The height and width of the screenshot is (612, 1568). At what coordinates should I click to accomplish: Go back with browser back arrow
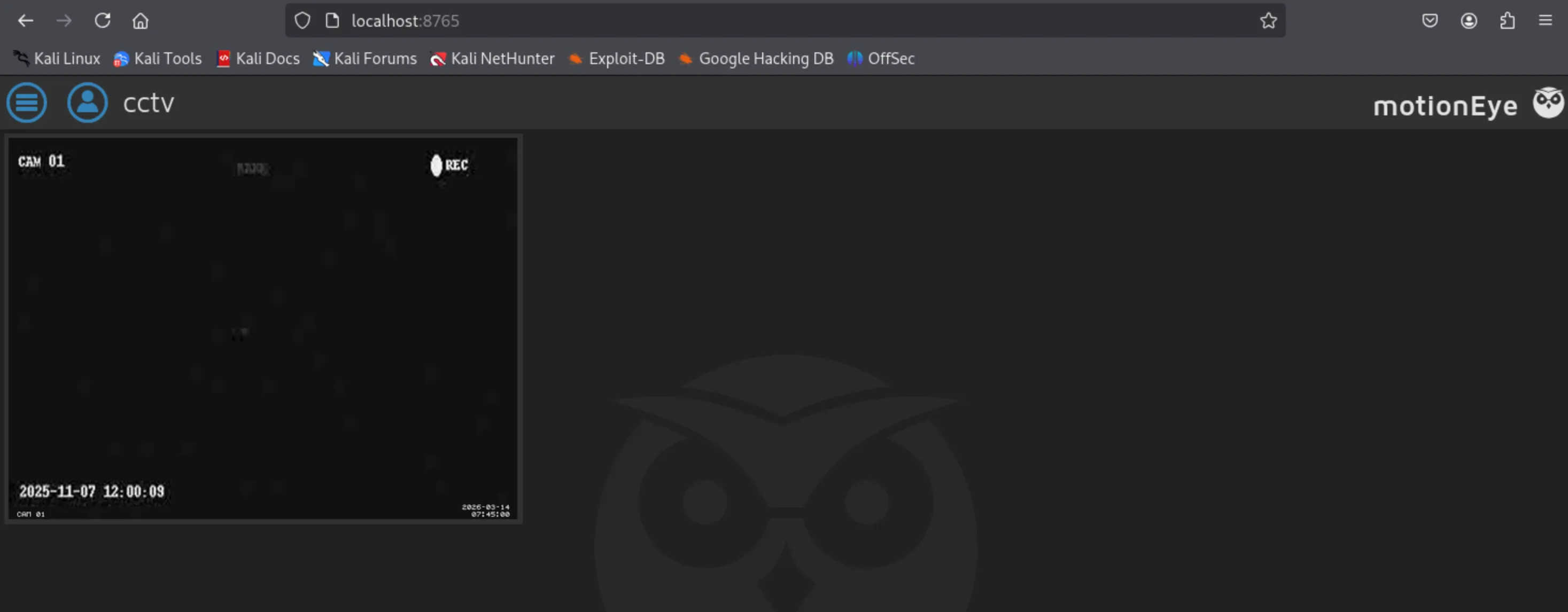[x=26, y=21]
